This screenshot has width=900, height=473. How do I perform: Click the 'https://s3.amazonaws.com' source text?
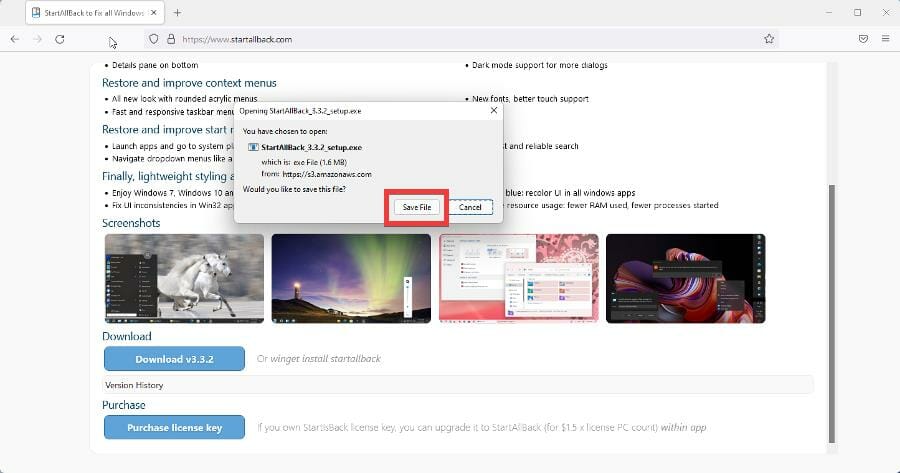pyautogui.click(x=327, y=174)
